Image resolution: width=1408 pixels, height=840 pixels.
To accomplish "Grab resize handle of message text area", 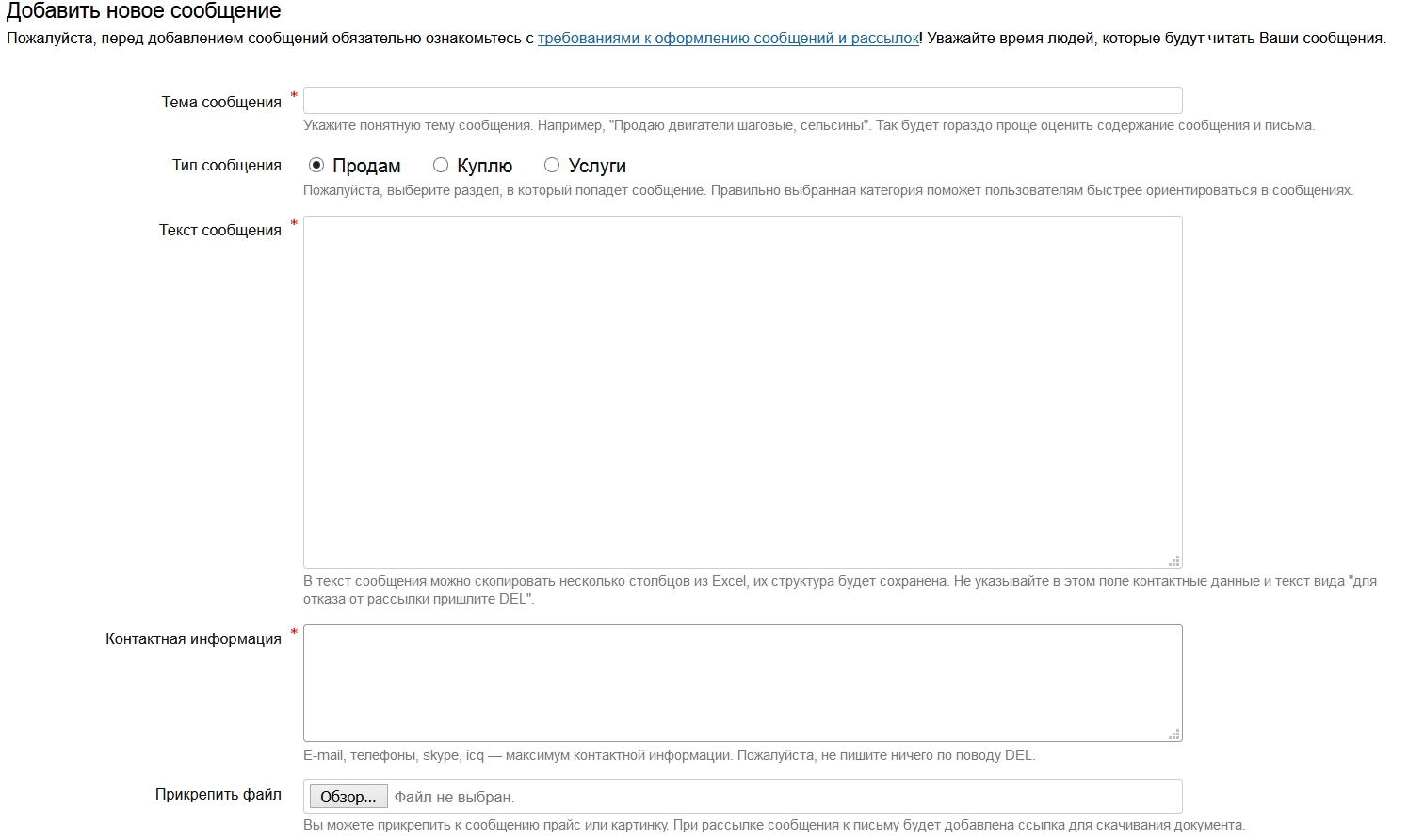I will pyautogui.click(x=1173, y=560).
